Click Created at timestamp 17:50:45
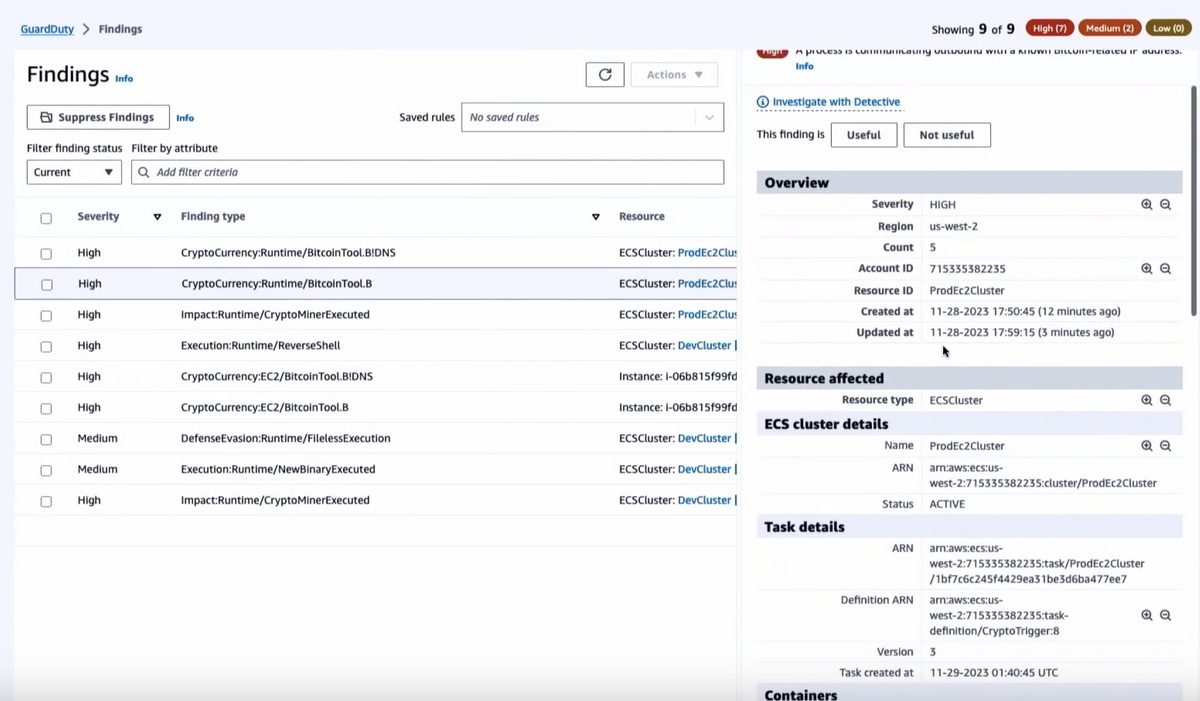The image size is (1200, 701). pos(1025,311)
